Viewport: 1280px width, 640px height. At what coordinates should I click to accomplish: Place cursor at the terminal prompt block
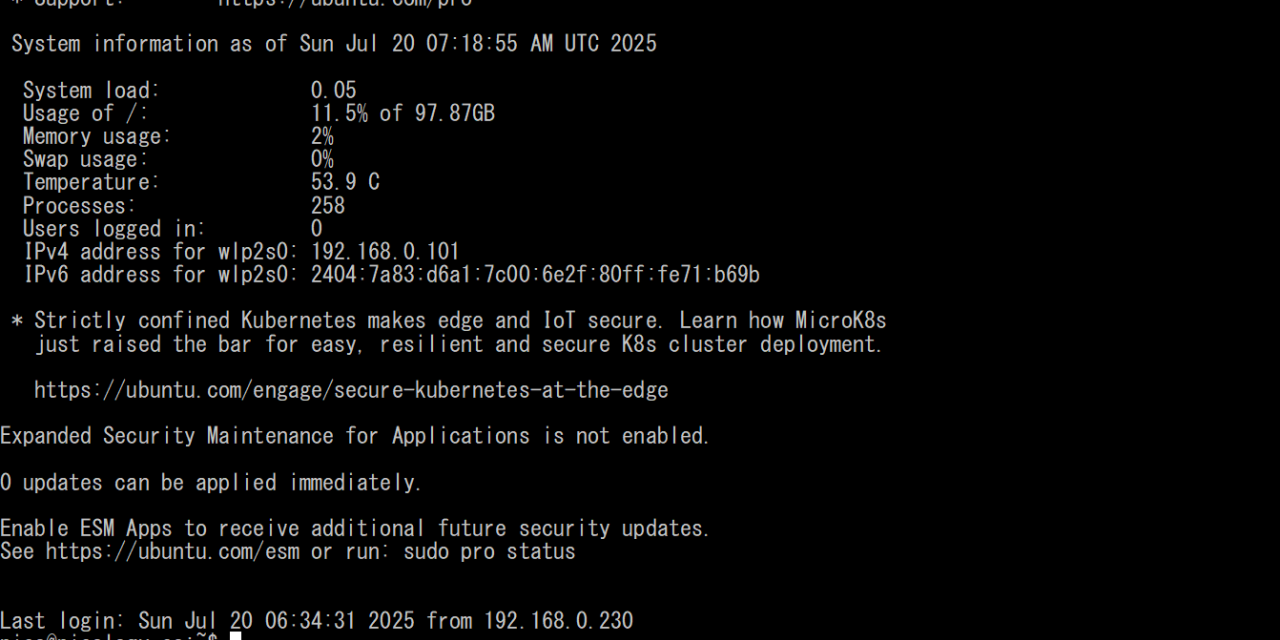pos(236,635)
